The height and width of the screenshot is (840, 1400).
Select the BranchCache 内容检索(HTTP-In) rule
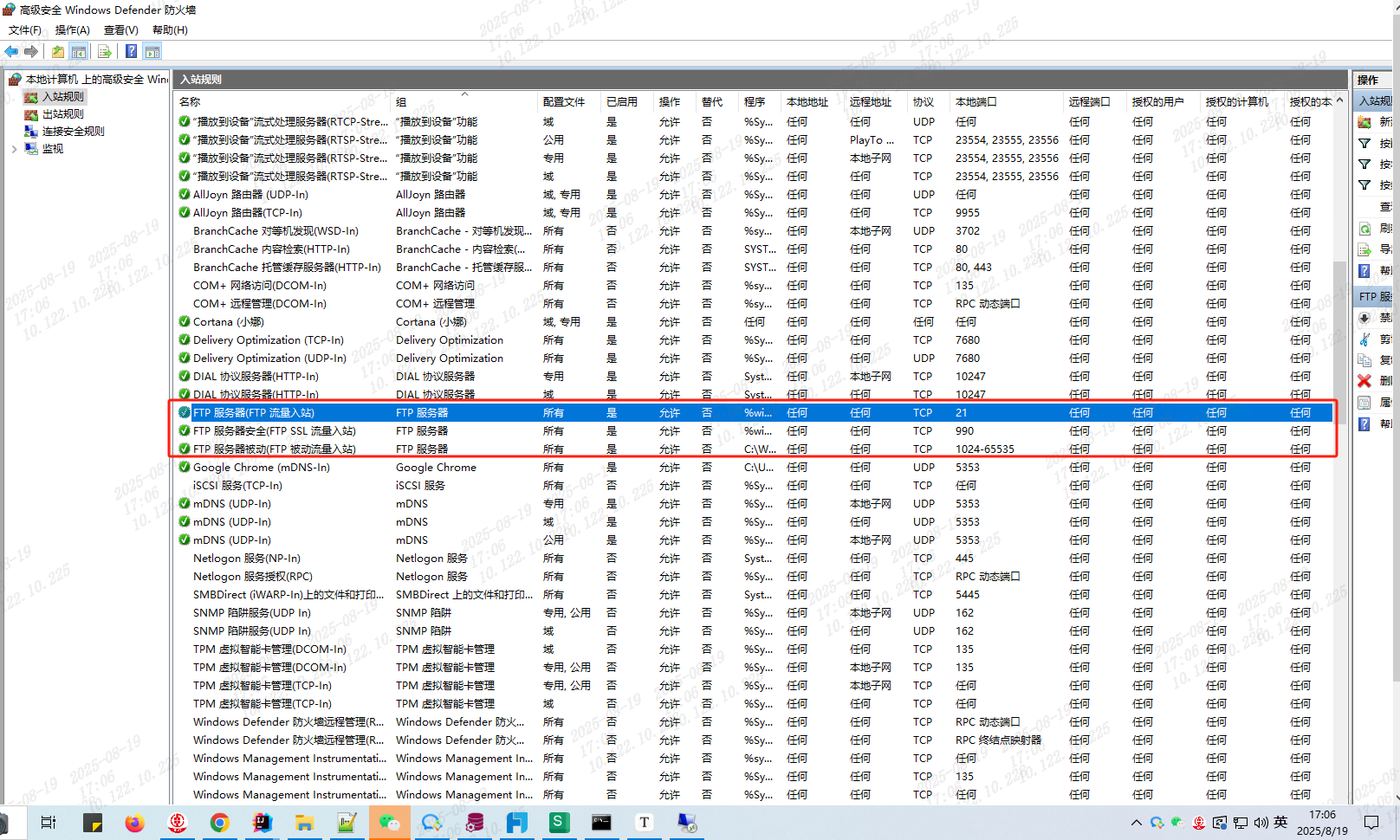click(752, 249)
